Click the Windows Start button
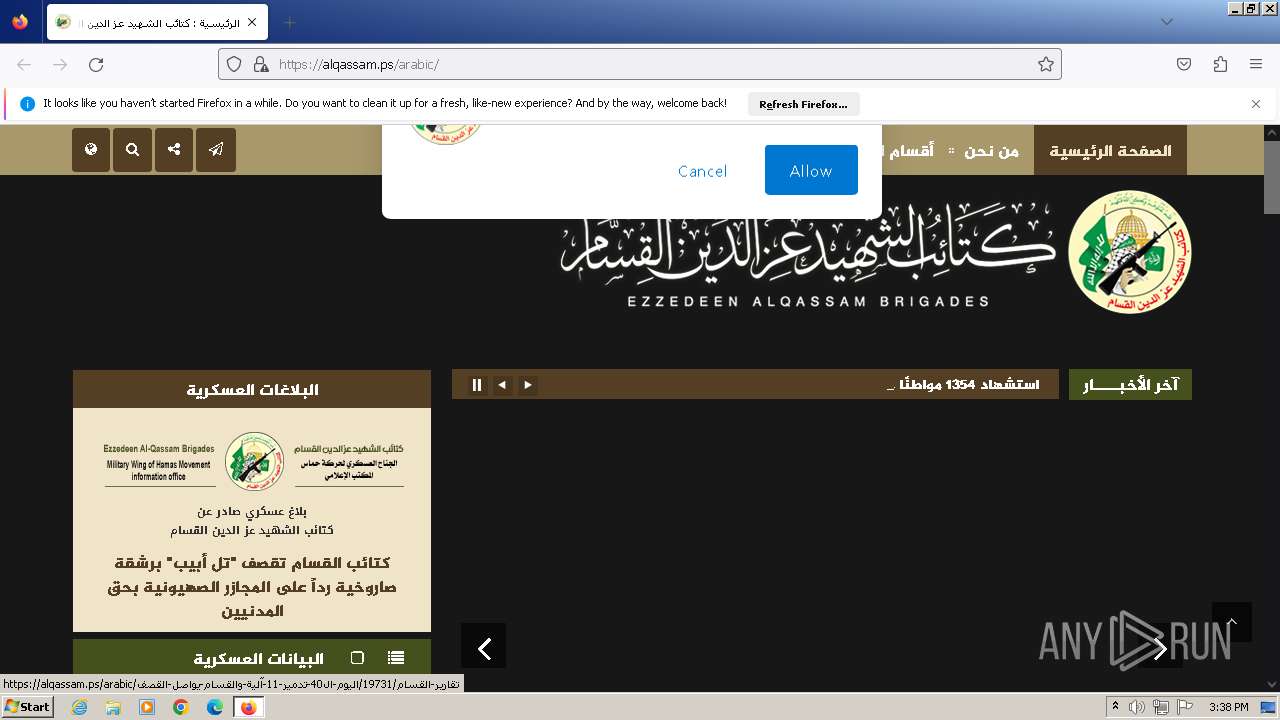Viewport: 1280px width, 720px height. click(x=27, y=707)
